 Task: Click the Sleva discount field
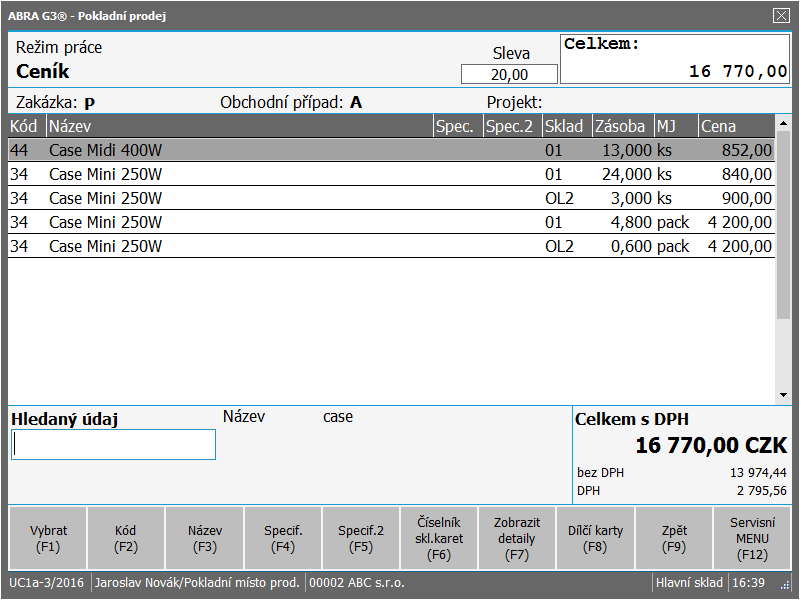pos(509,75)
